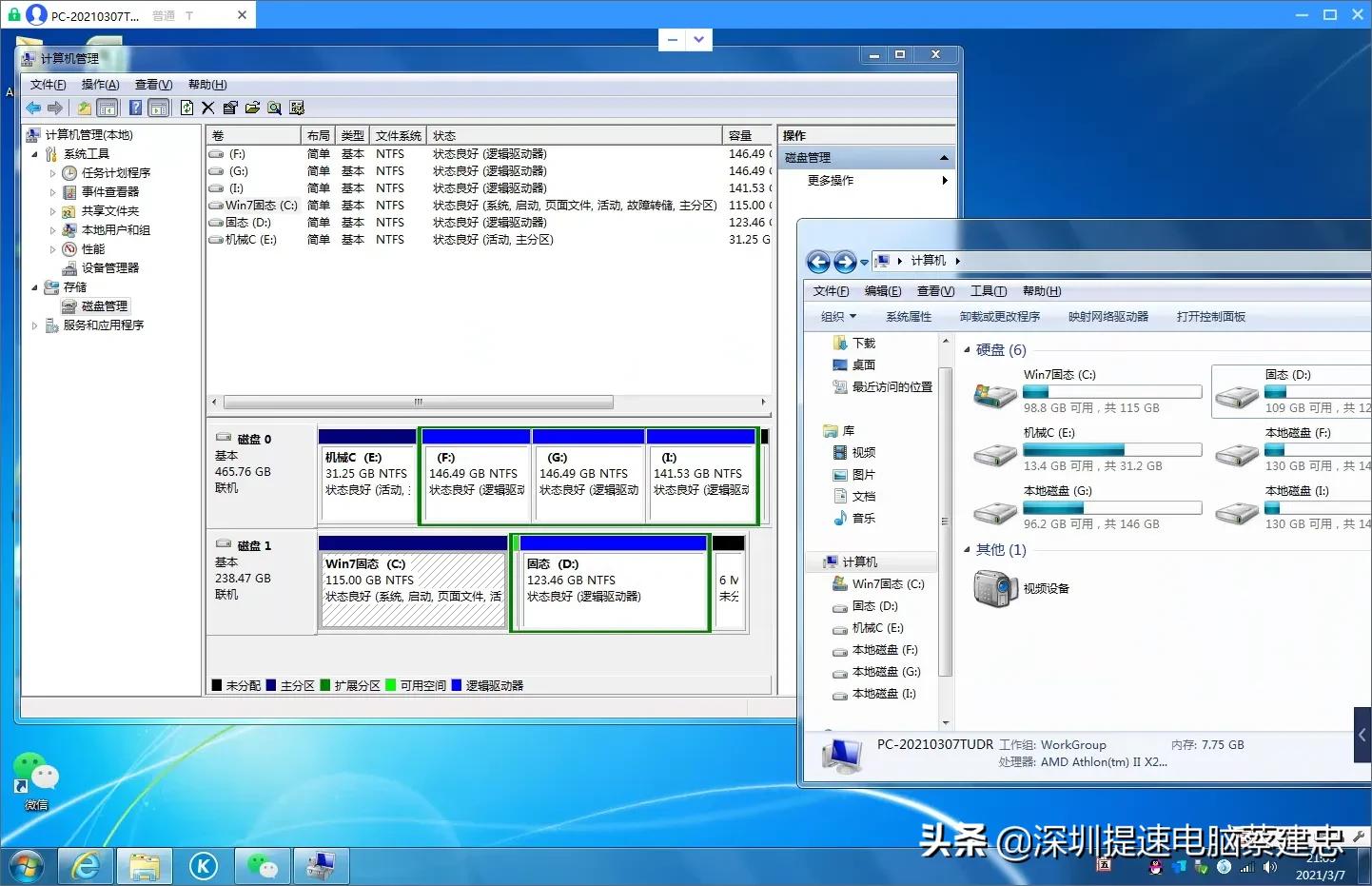Expand the 更多操作 submenu arrow
This screenshot has height=886, width=1372.
[944, 181]
